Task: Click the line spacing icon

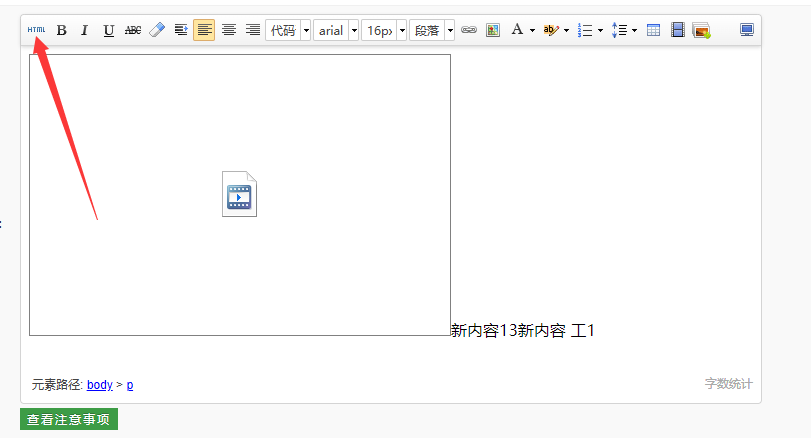Action: pyautogui.click(x=619, y=31)
